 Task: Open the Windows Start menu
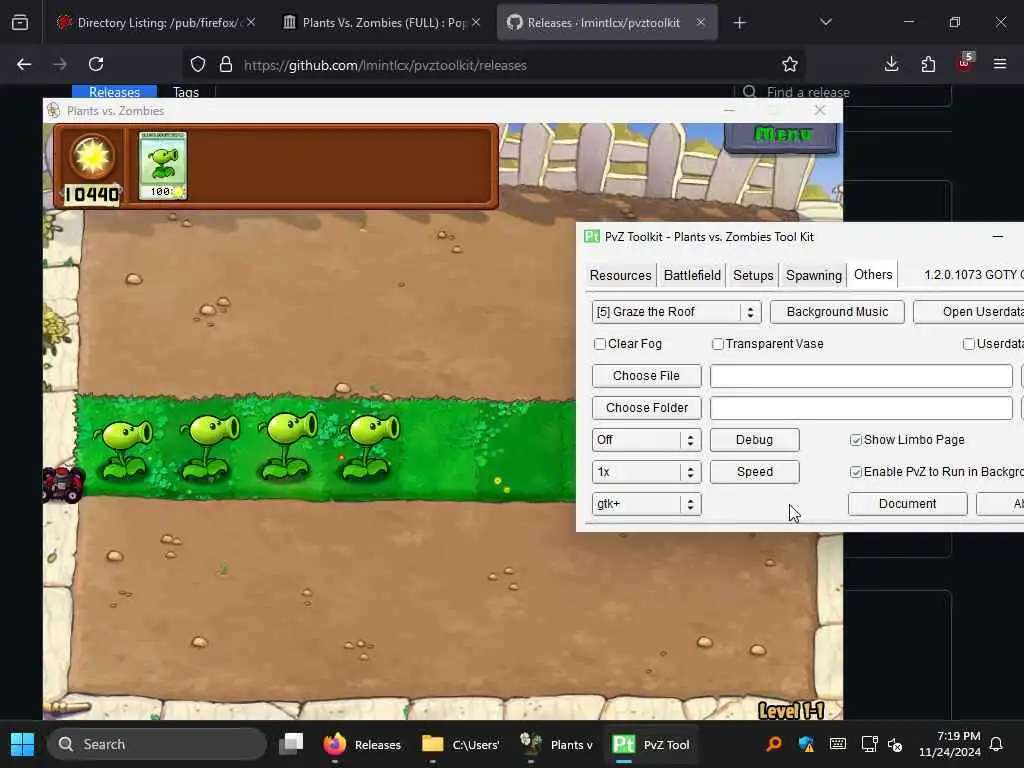(x=22, y=744)
